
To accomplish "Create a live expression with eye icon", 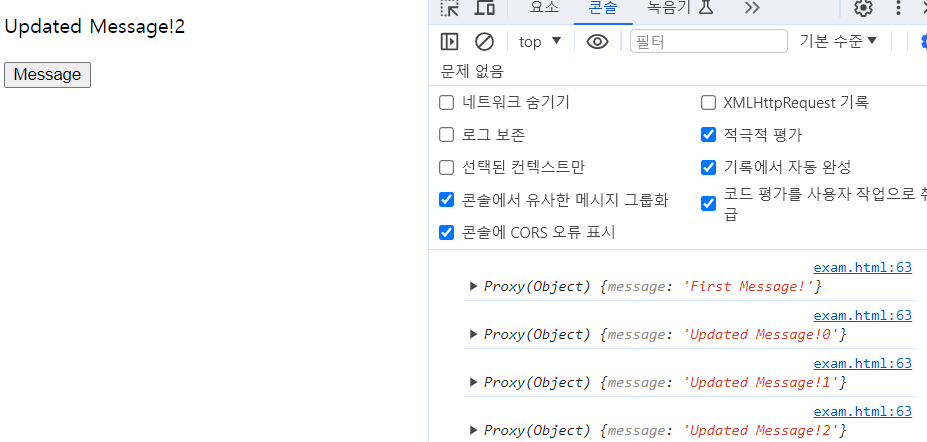I will [x=597, y=42].
